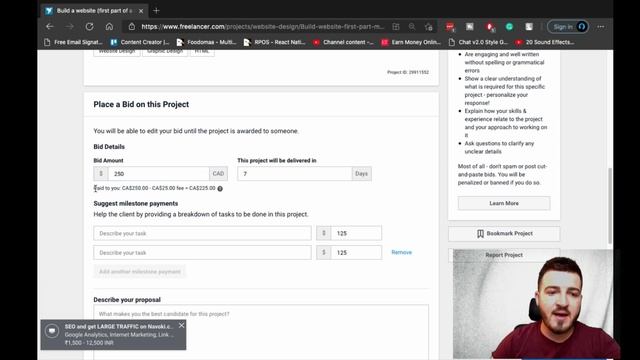Click the notification chat bubble icon
This screenshot has width=640, height=360.
tap(52, 331)
